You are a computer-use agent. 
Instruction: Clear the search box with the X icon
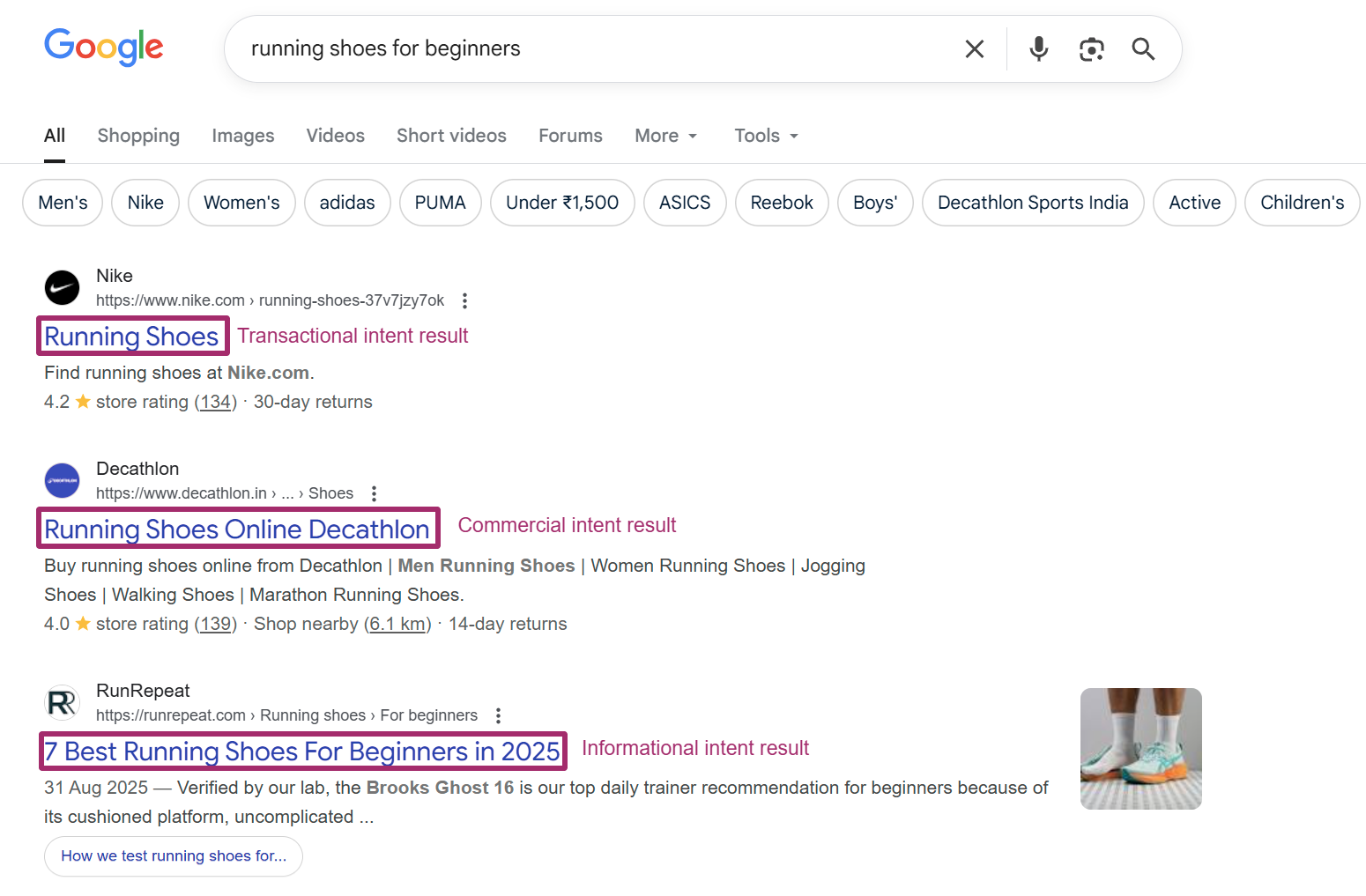point(974,49)
